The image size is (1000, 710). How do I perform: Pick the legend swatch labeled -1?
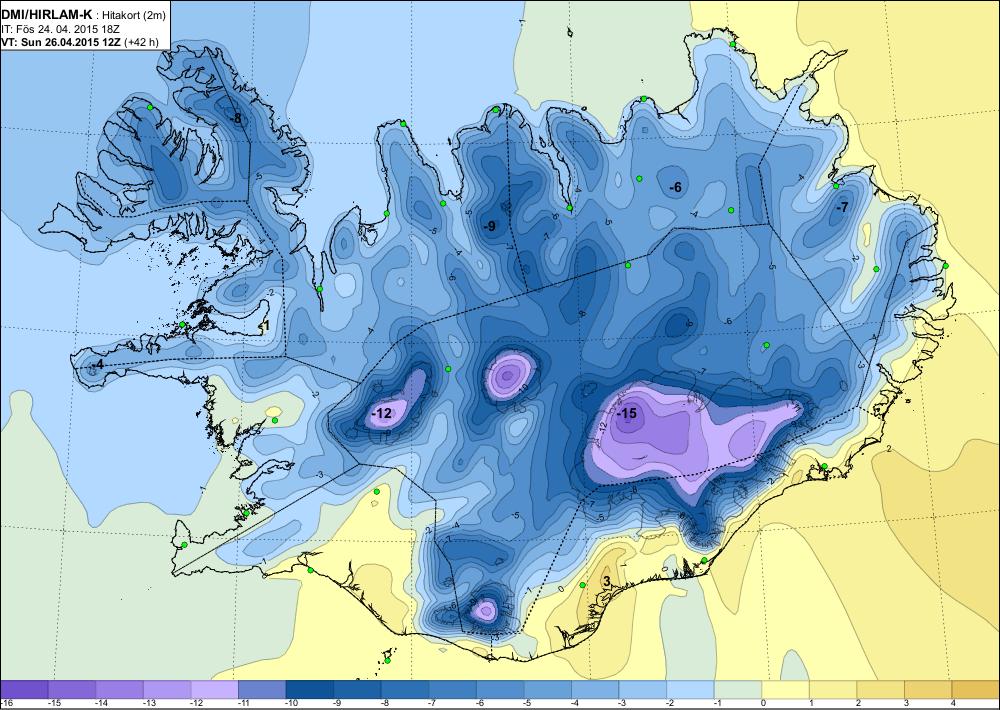pos(738,690)
